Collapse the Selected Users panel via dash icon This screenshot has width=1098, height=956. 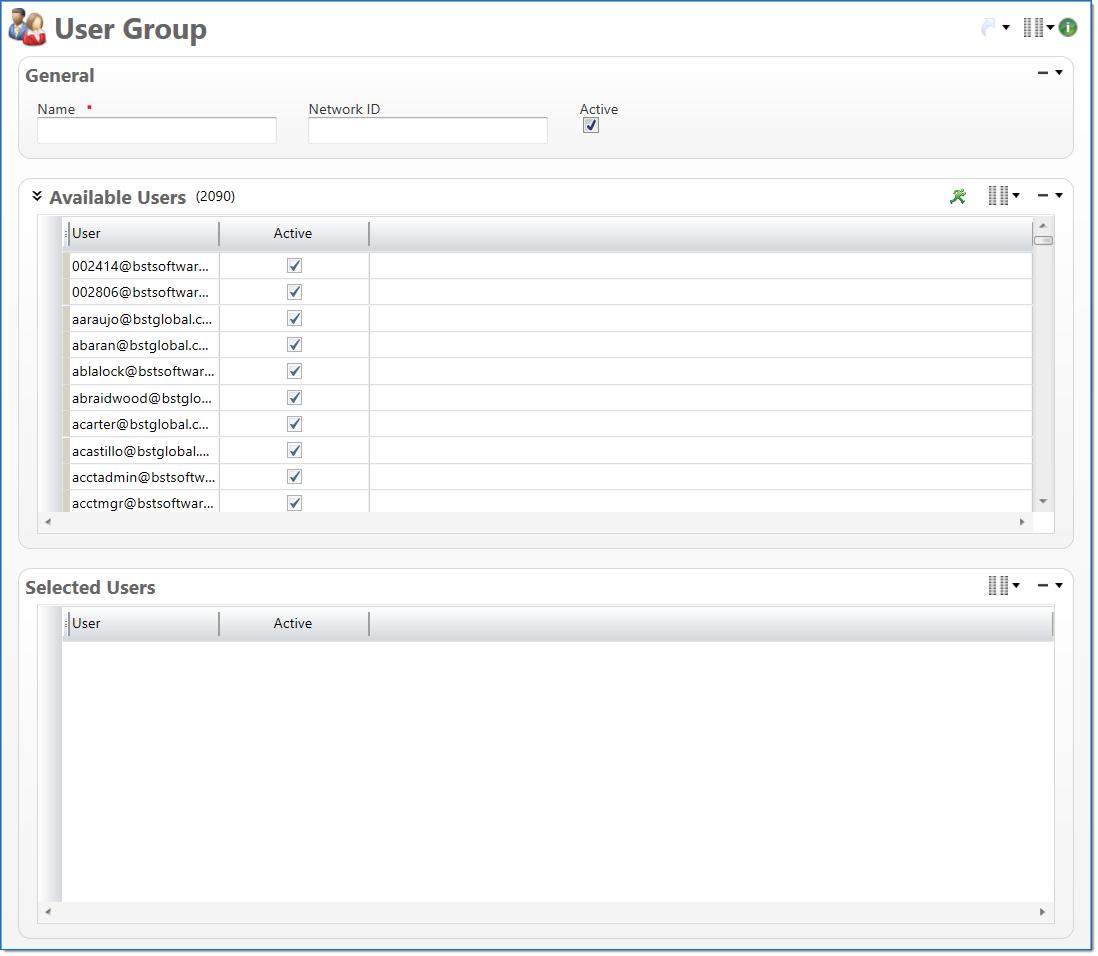click(x=1043, y=586)
